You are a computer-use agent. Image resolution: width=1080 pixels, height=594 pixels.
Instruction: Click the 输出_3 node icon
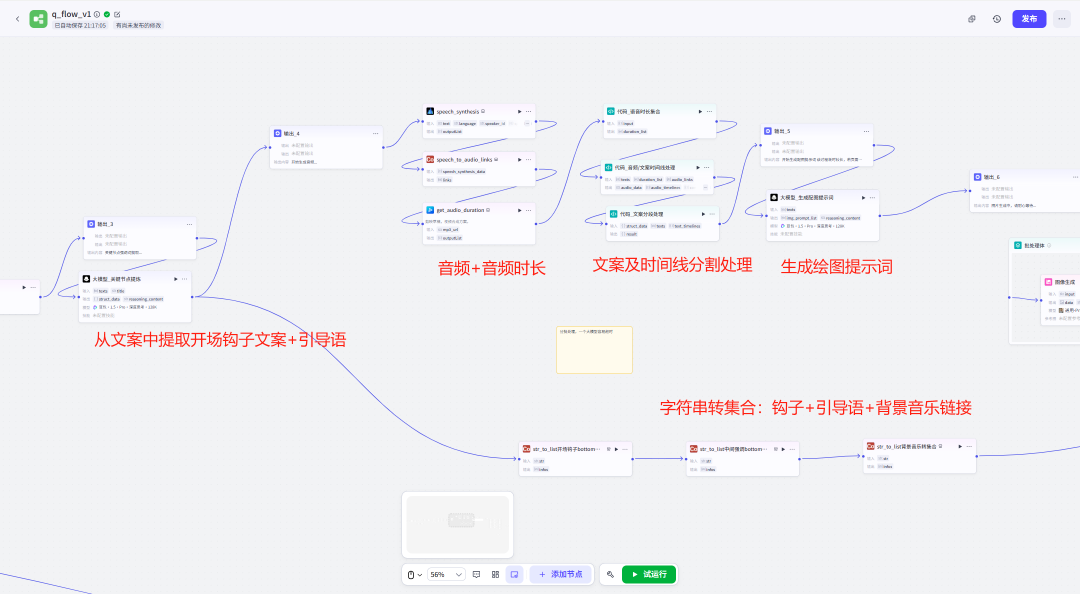pos(91,224)
